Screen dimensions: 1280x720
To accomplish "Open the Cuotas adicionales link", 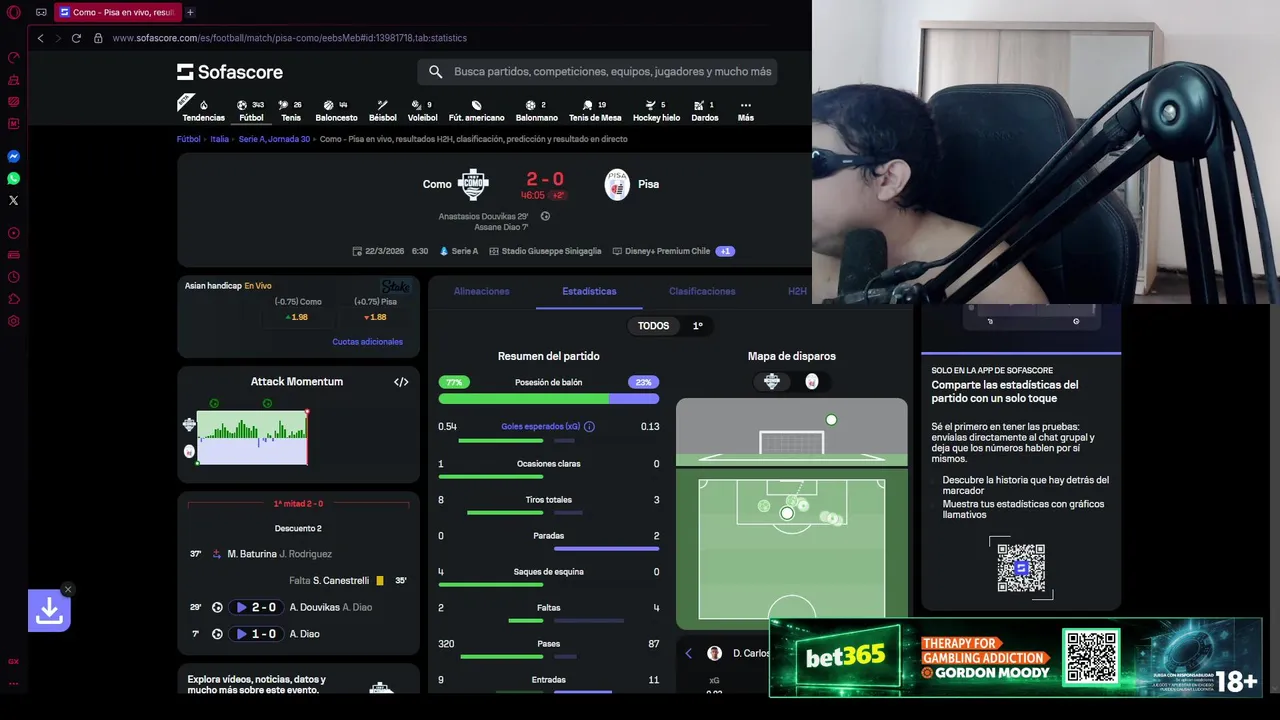I will point(367,342).
